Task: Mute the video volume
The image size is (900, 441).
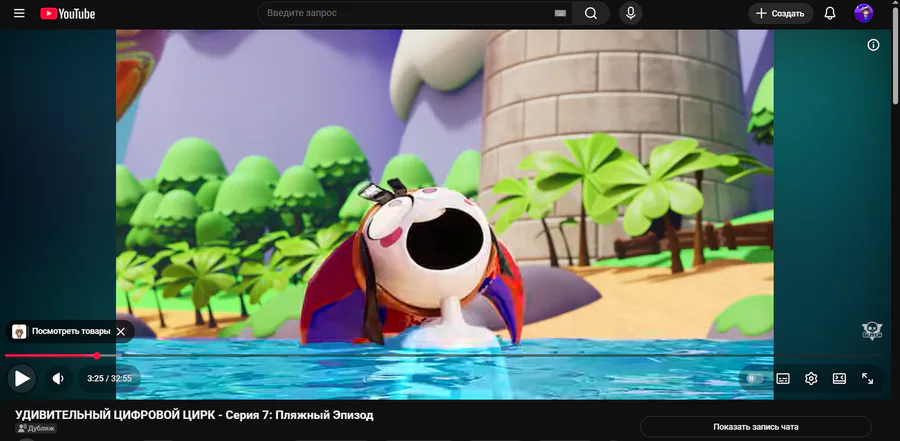Action: tap(58, 378)
